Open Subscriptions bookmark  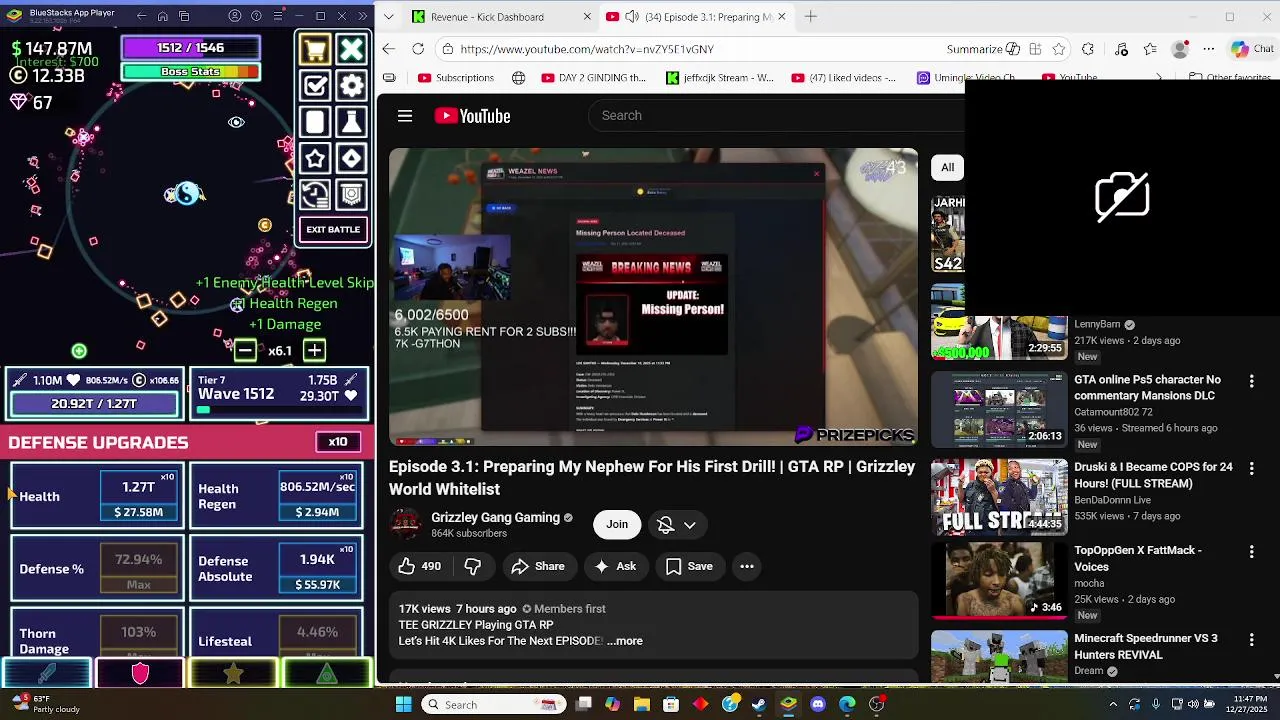pos(456,78)
